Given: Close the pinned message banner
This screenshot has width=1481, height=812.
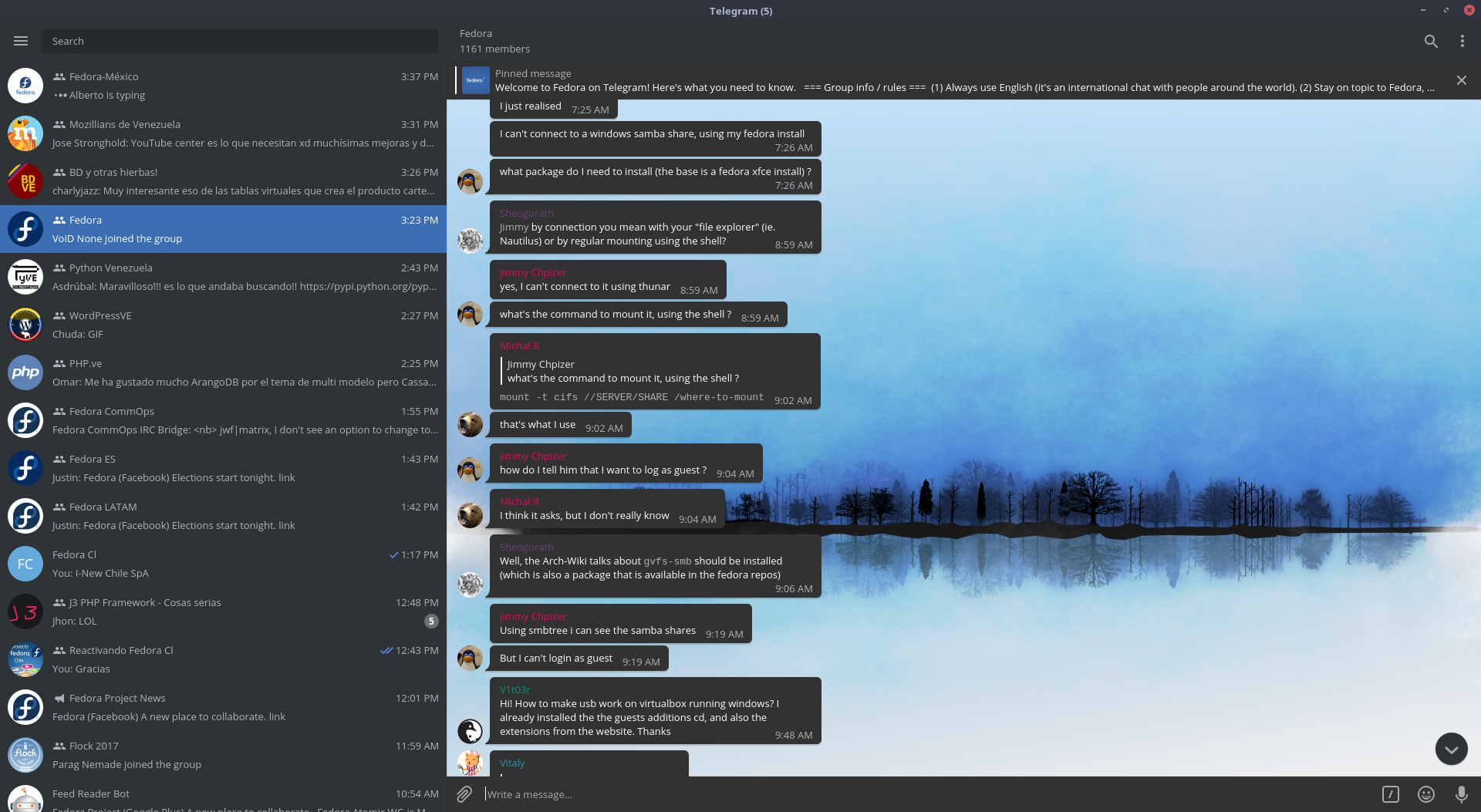Looking at the screenshot, I should [x=1462, y=80].
